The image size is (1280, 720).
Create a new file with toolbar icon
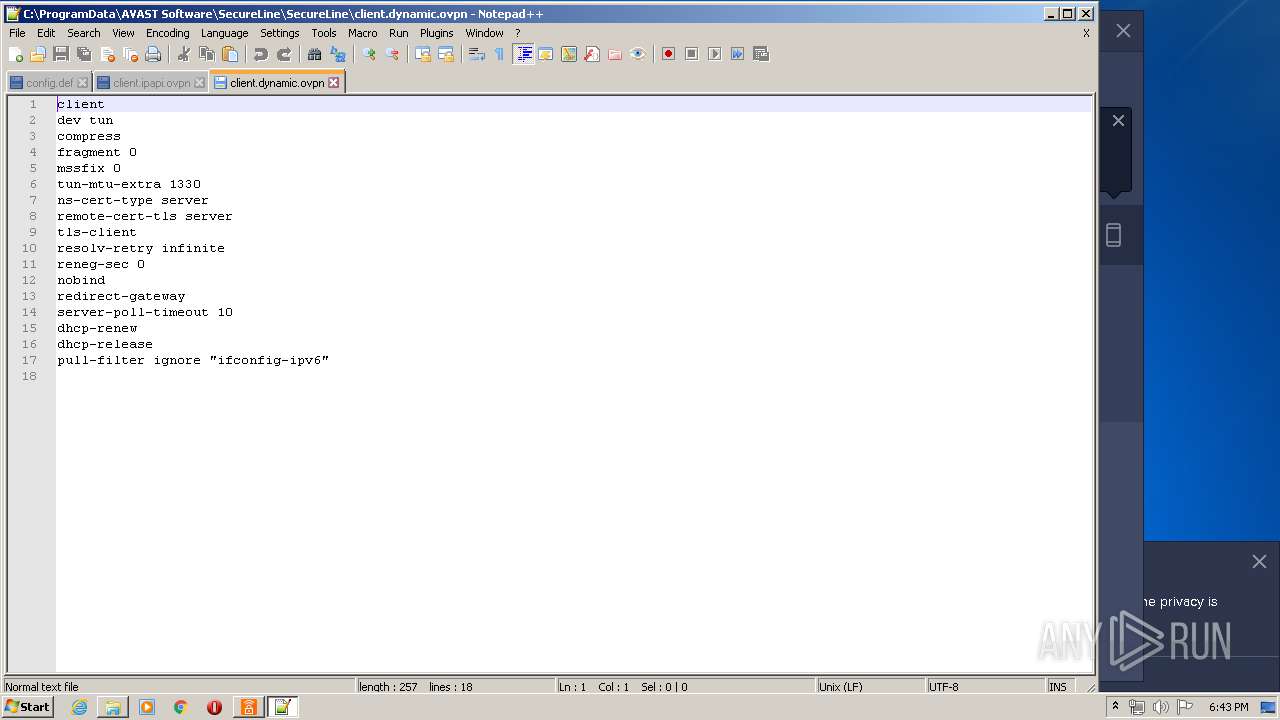(16, 54)
